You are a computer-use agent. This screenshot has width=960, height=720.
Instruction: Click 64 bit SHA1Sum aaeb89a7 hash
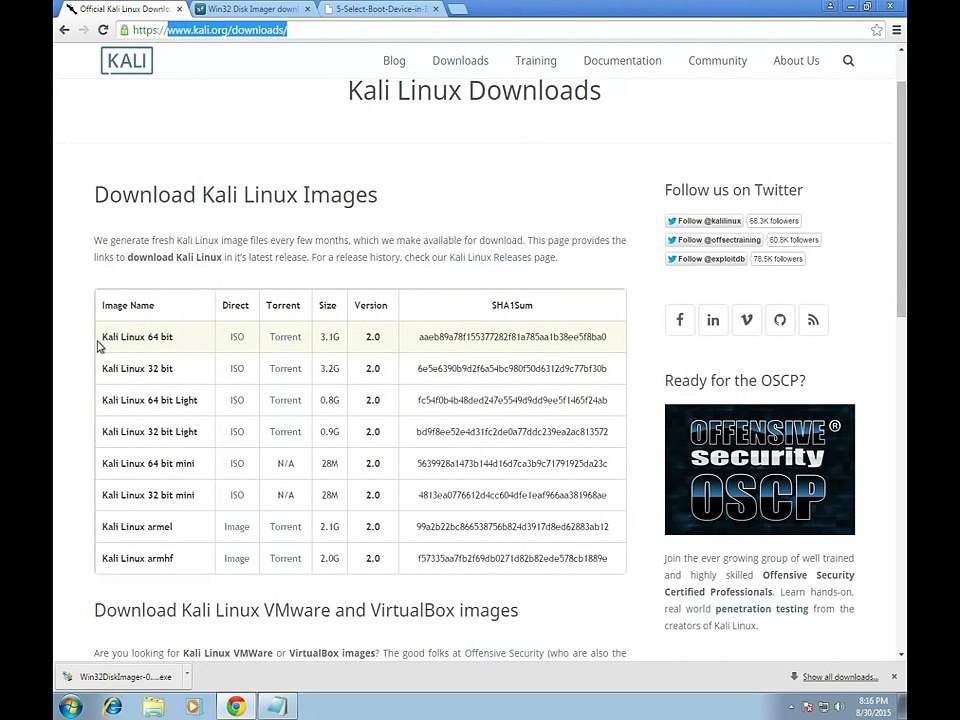tap(512, 337)
